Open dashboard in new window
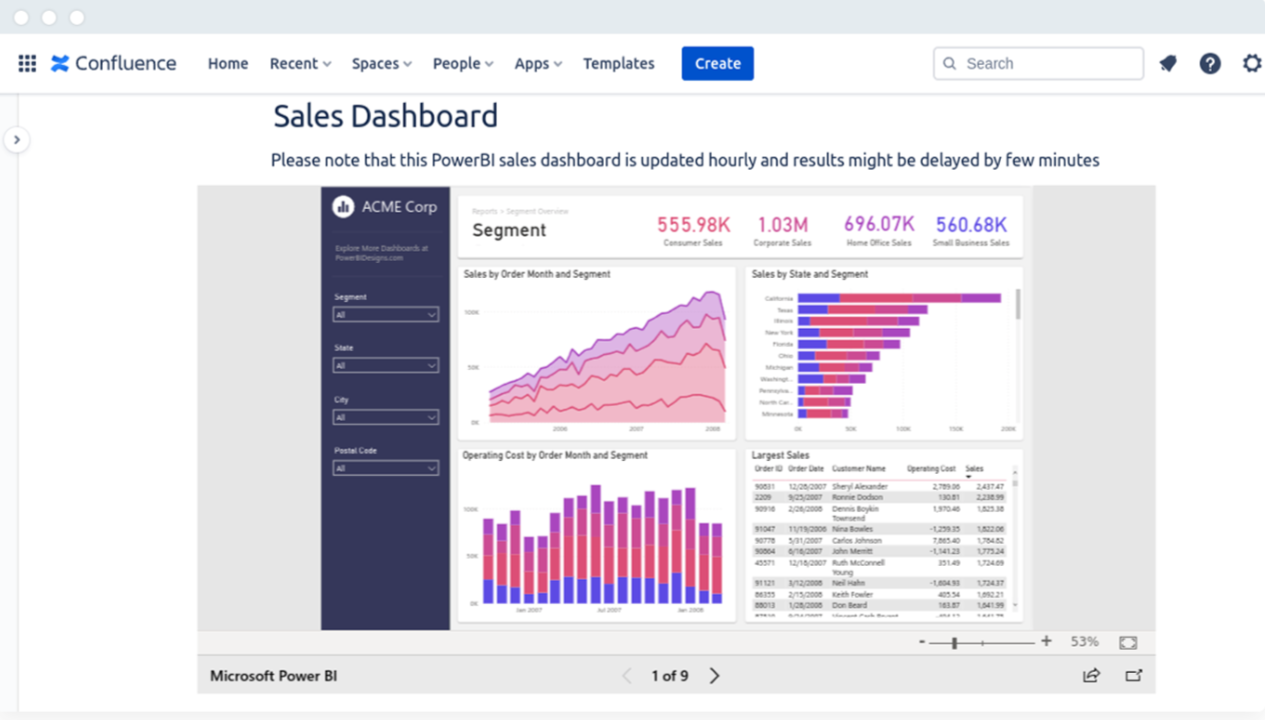Screen dimensions: 1265x720 [x=1134, y=675]
